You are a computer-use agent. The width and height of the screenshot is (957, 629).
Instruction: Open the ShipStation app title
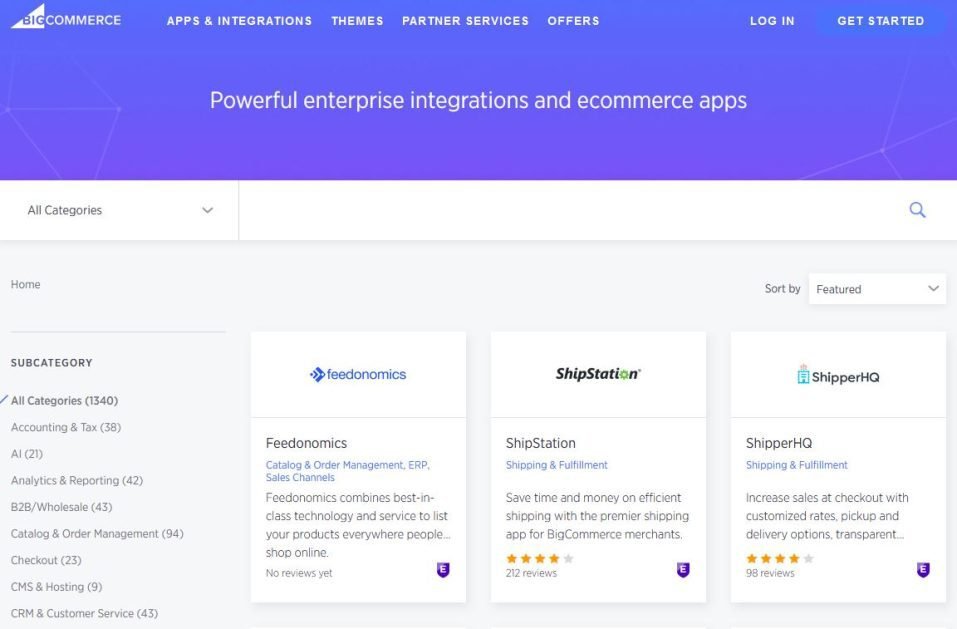pyautogui.click(x=540, y=443)
